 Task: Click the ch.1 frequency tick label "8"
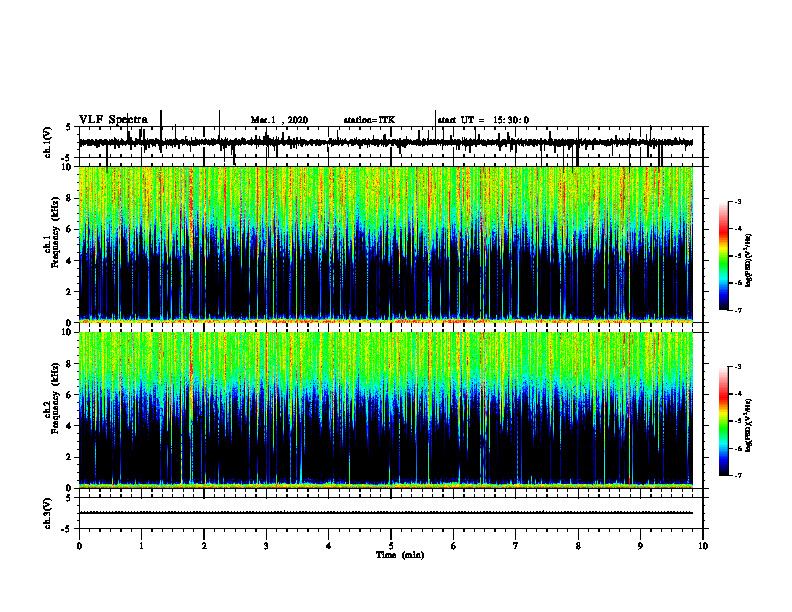(x=70, y=198)
